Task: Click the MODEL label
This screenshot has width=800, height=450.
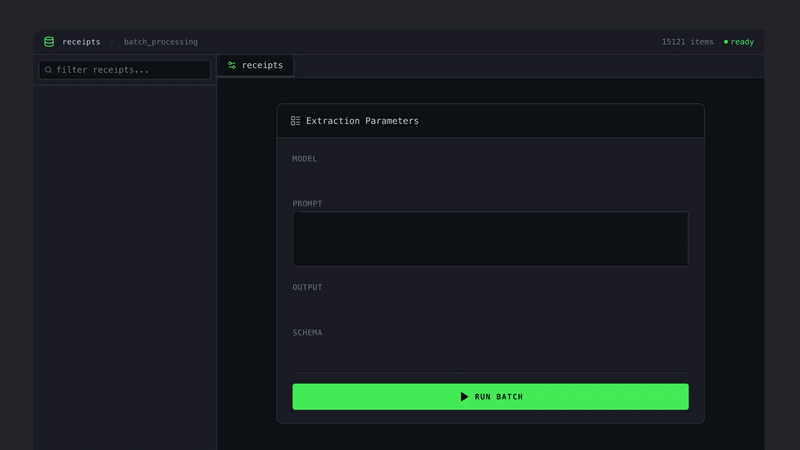Action: pos(305,159)
